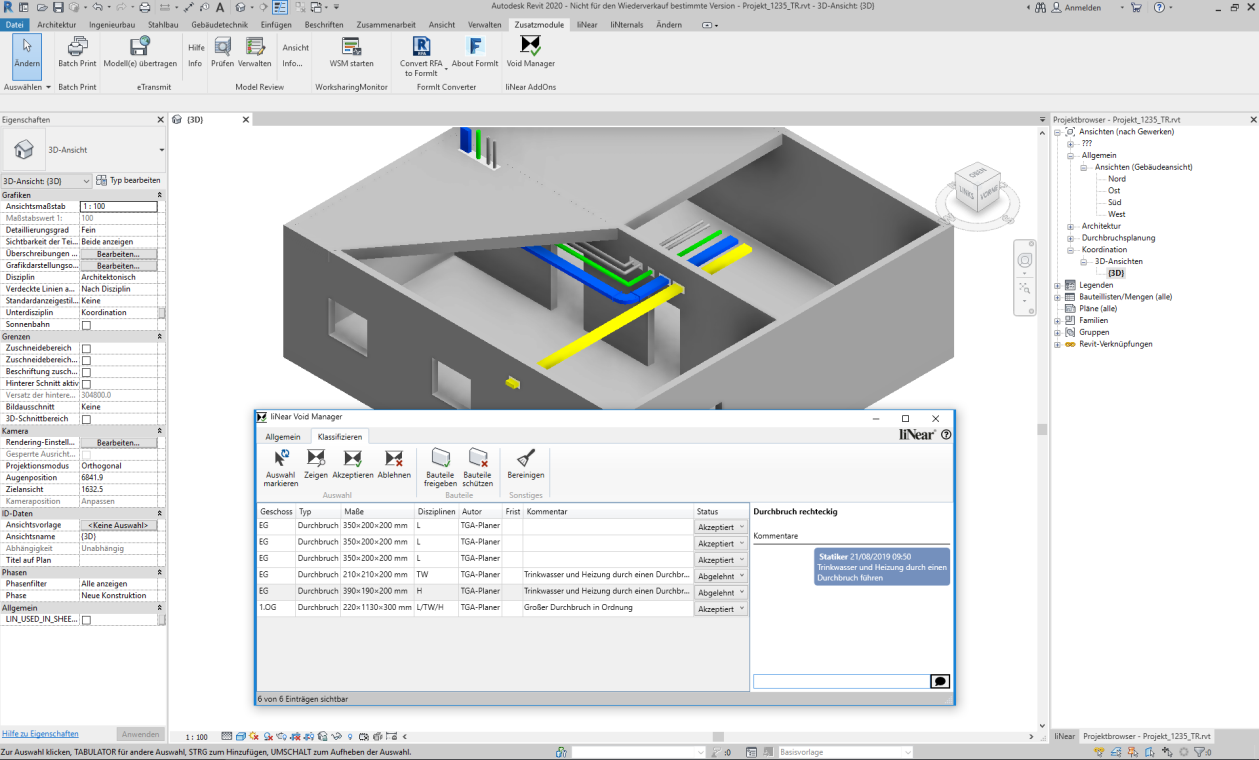Click Bearbeiten for Rendering-Einstellungen
The height and width of the screenshot is (760, 1259).
pyautogui.click(x=118, y=442)
